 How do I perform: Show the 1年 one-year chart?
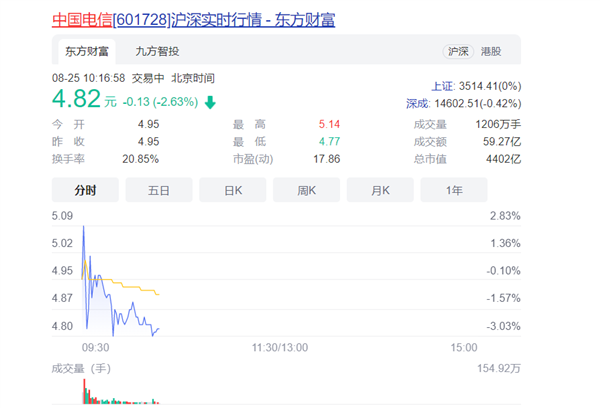pos(453,190)
